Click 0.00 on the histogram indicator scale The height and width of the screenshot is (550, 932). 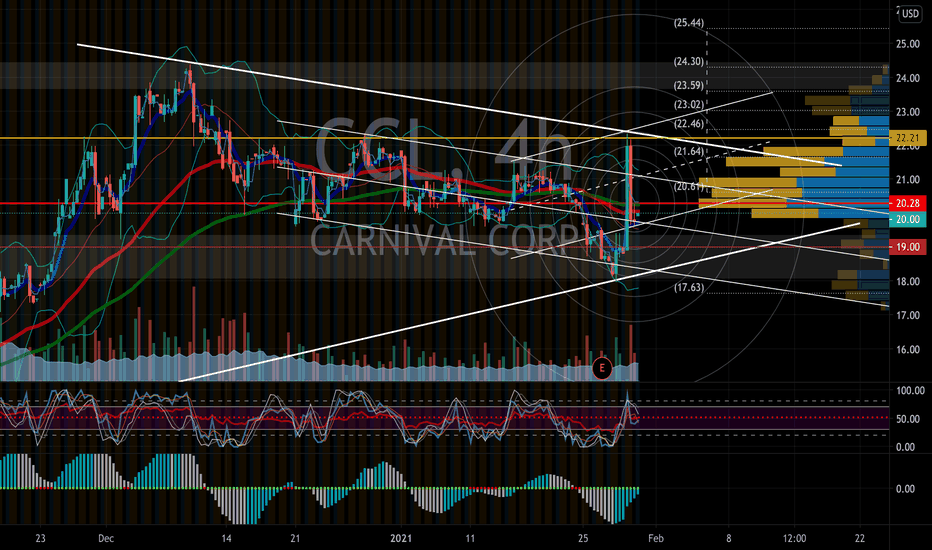[x=905, y=489]
